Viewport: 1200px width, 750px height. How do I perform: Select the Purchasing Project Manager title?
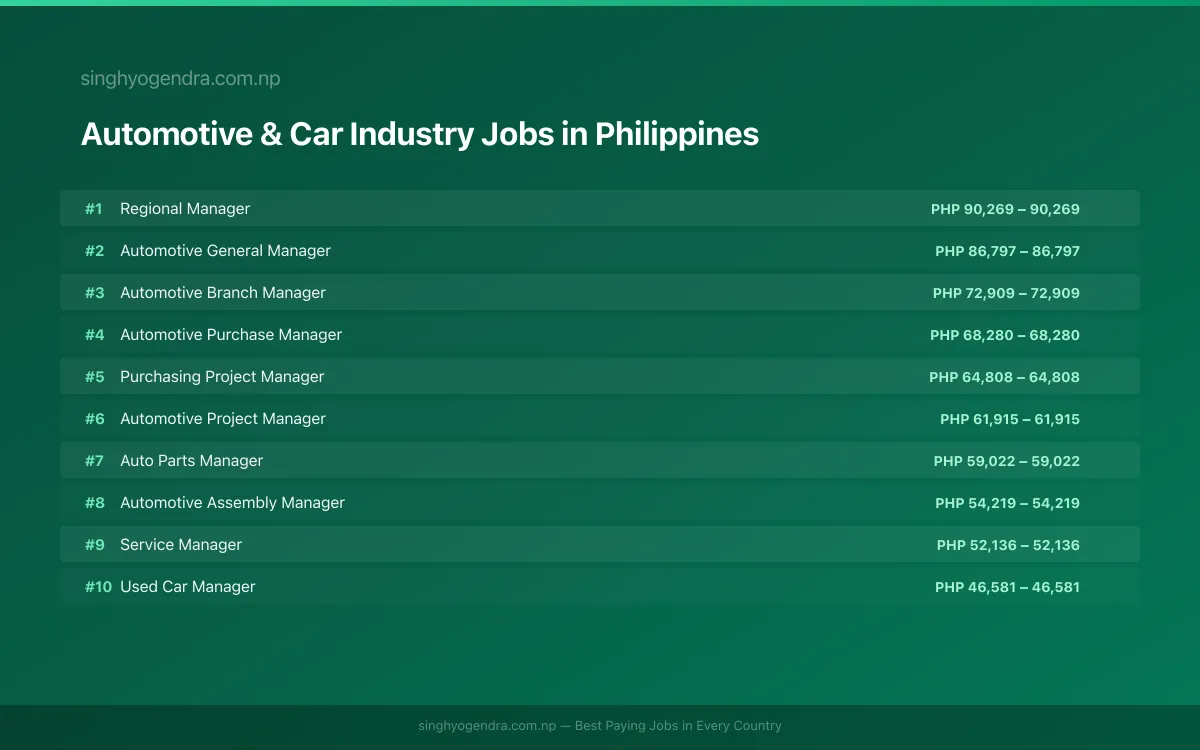point(222,377)
